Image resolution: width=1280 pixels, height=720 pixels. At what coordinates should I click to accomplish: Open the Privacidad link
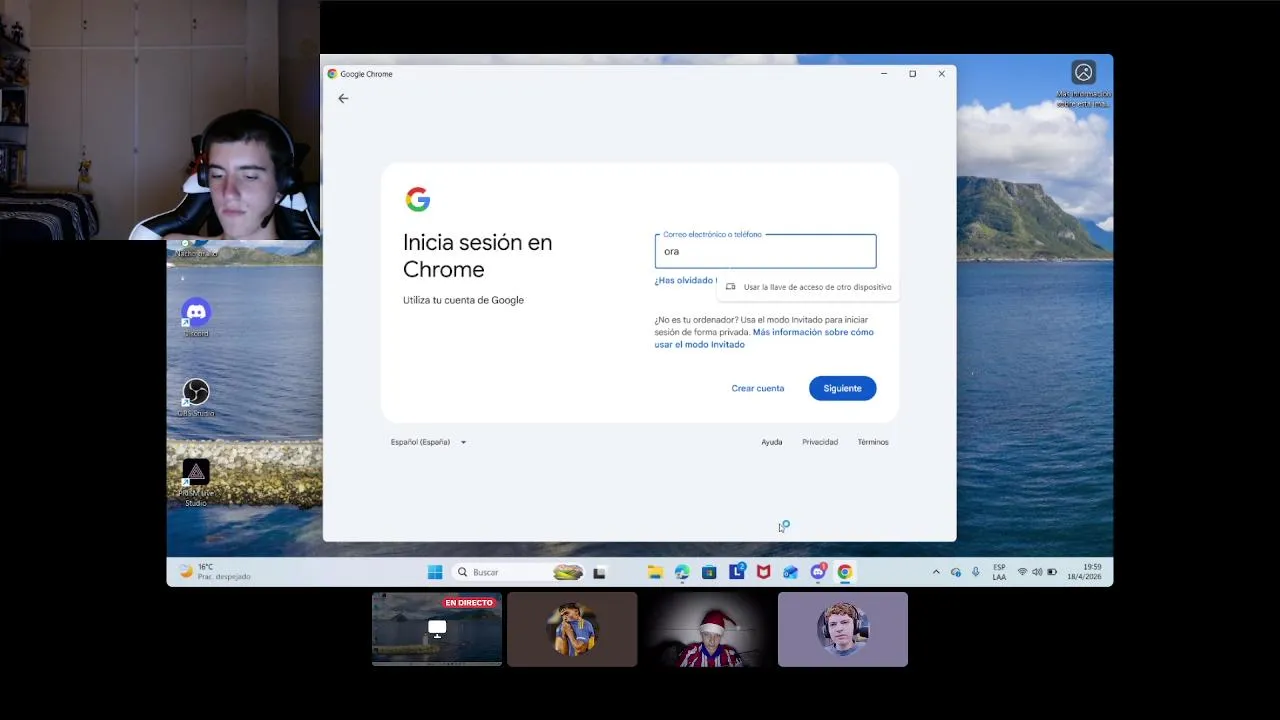pos(820,442)
